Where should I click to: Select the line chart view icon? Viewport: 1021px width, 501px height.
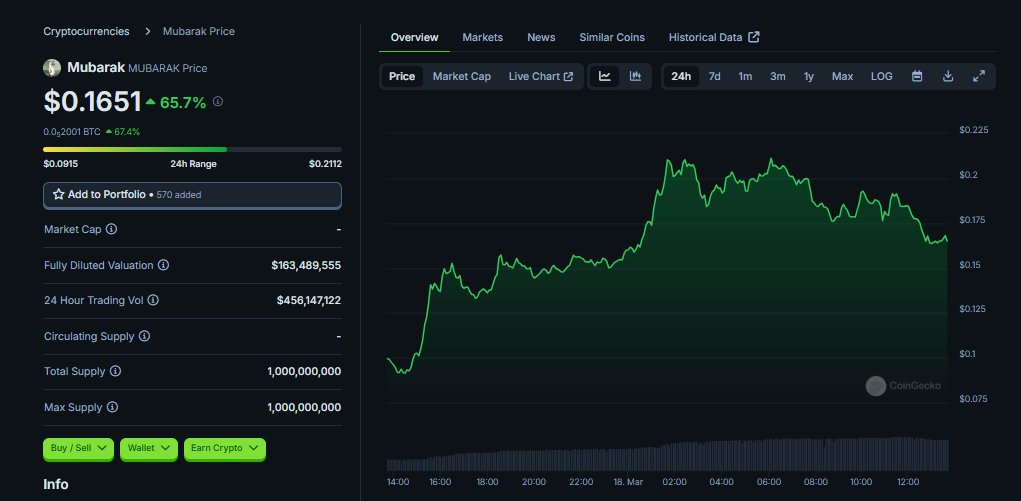pyautogui.click(x=605, y=76)
